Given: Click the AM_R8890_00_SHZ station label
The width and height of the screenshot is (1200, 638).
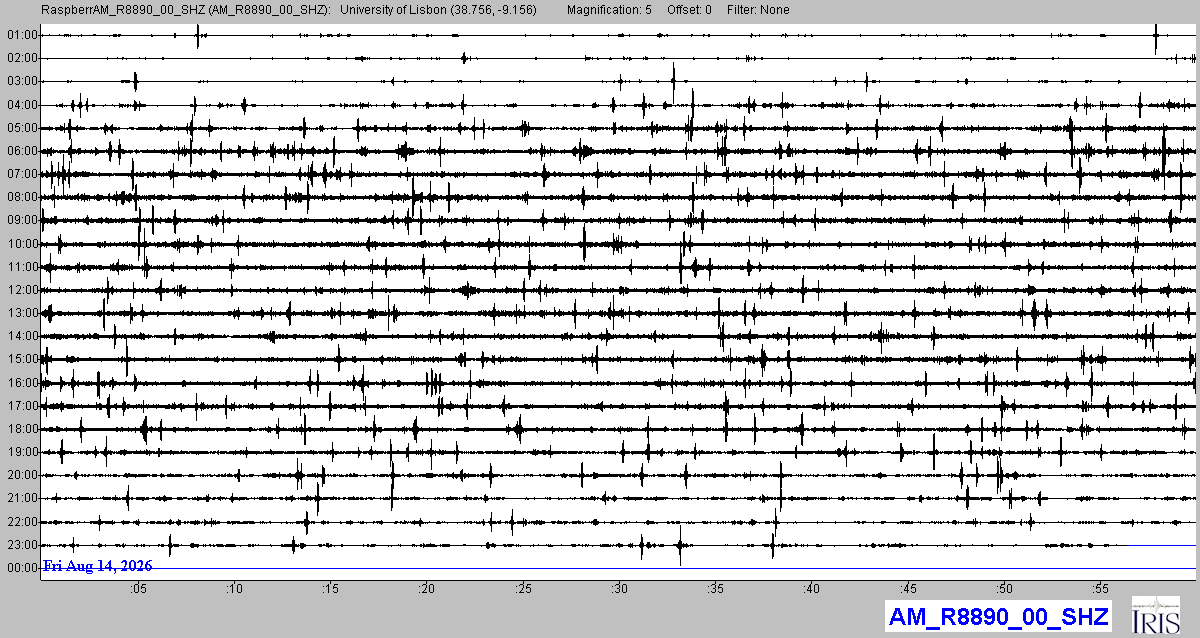Looking at the screenshot, I should 998,615.
